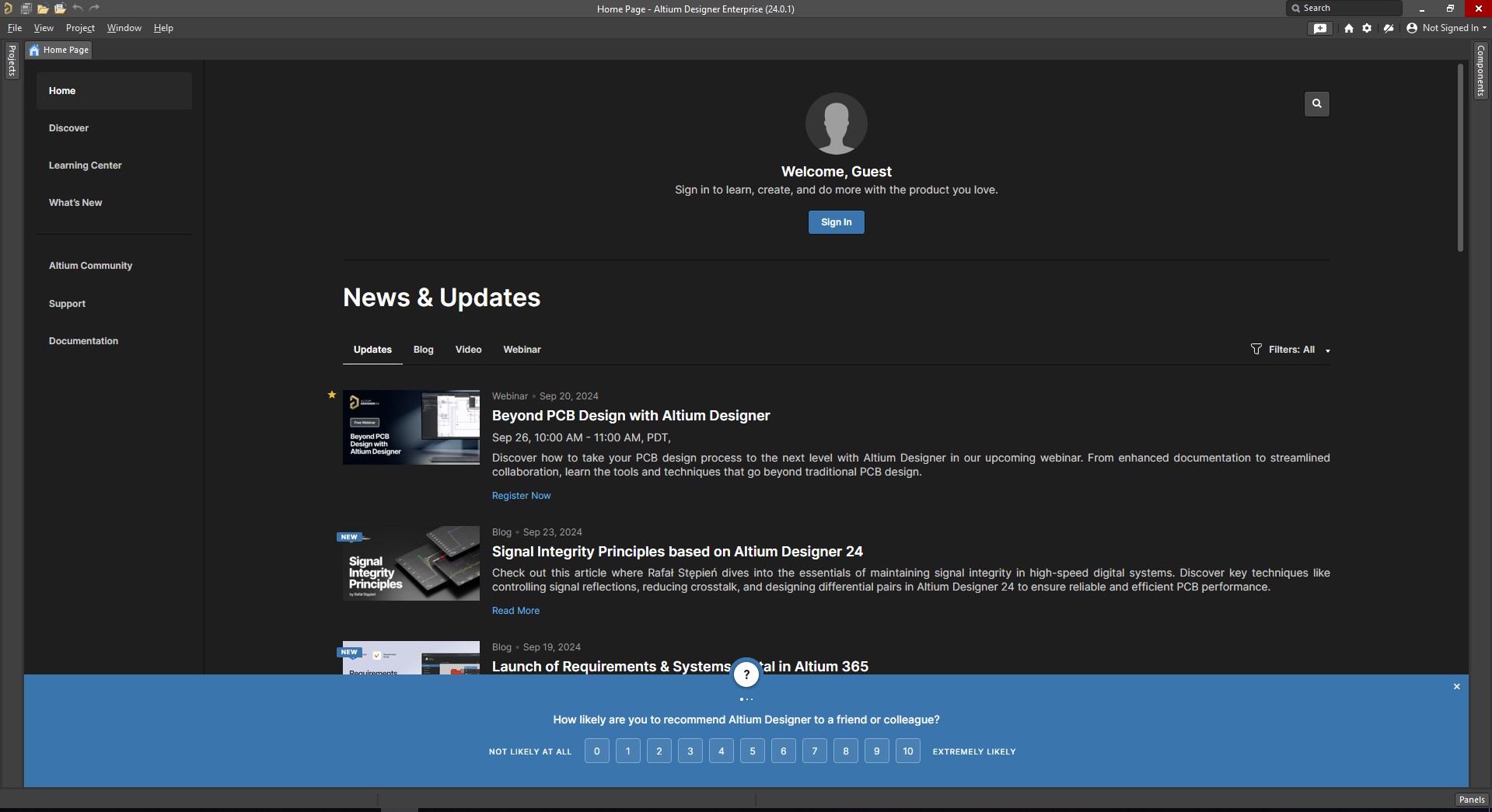This screenshot has width=1492, height=812.
Task: Open Launch of Requirements & Systems article title
Action: click(680, 667)
